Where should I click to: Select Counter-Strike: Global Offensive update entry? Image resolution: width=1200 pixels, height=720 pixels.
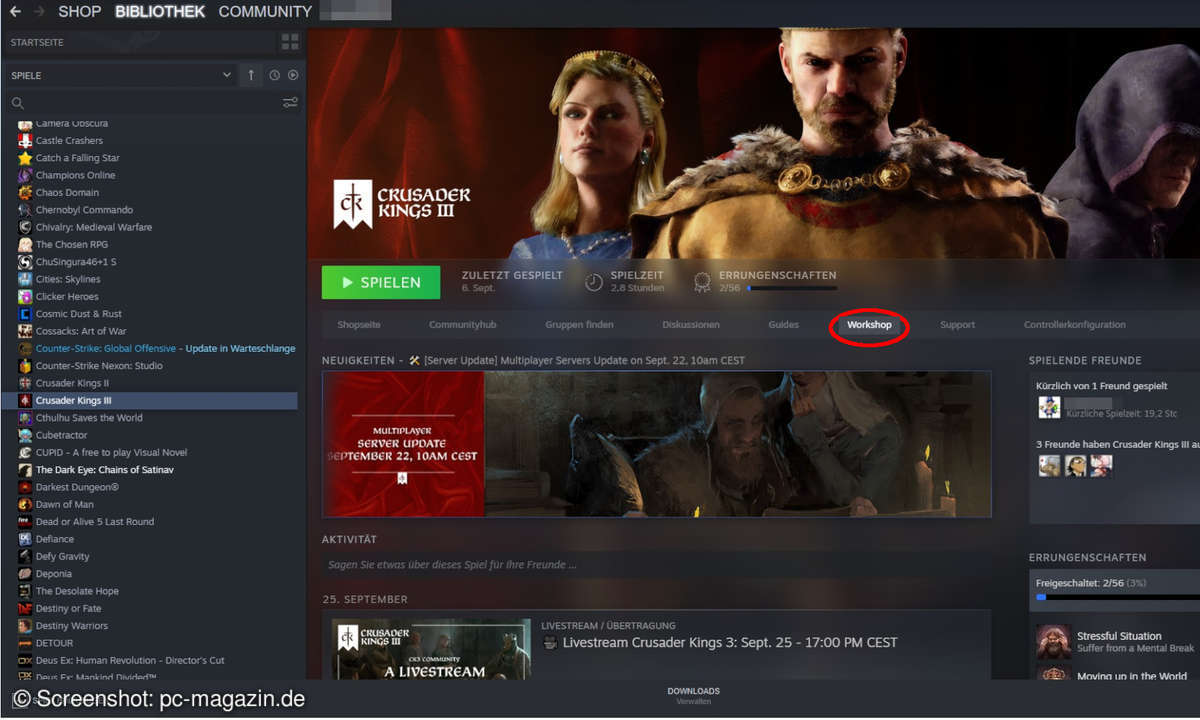[x=165, y=348]
